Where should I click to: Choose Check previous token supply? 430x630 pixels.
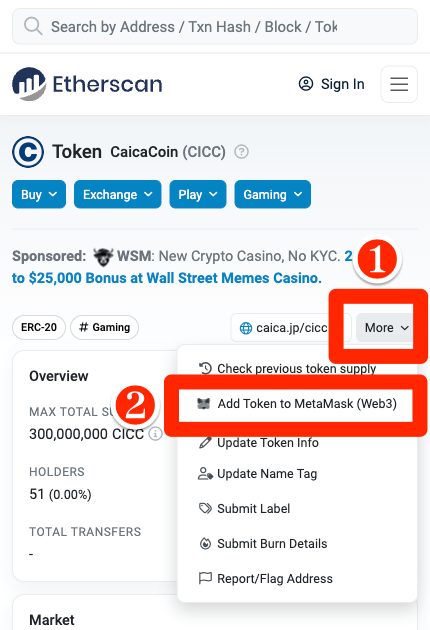point(297,368)
